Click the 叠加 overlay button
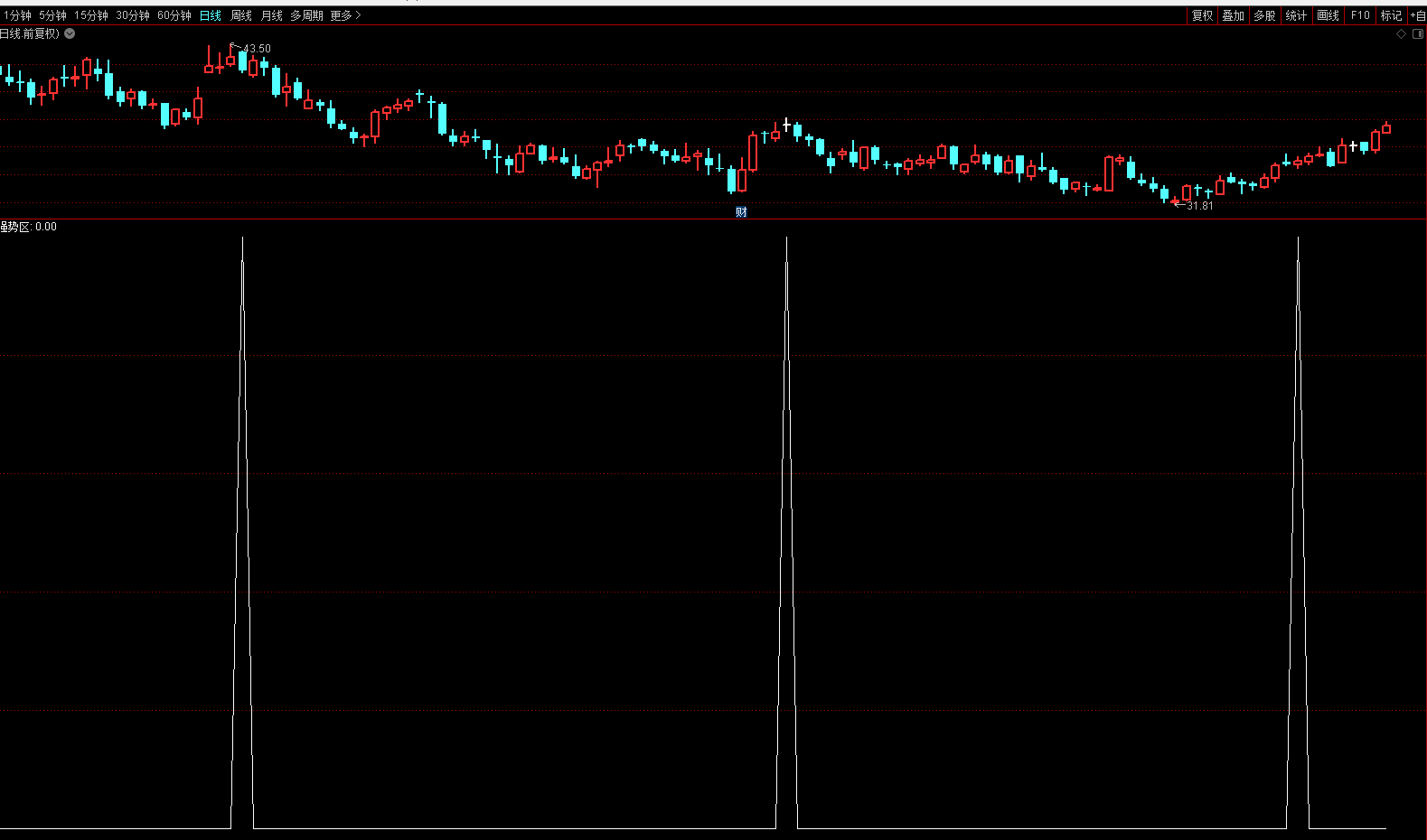Viewport: 1427px width, 840px height. click(1233, 15)
